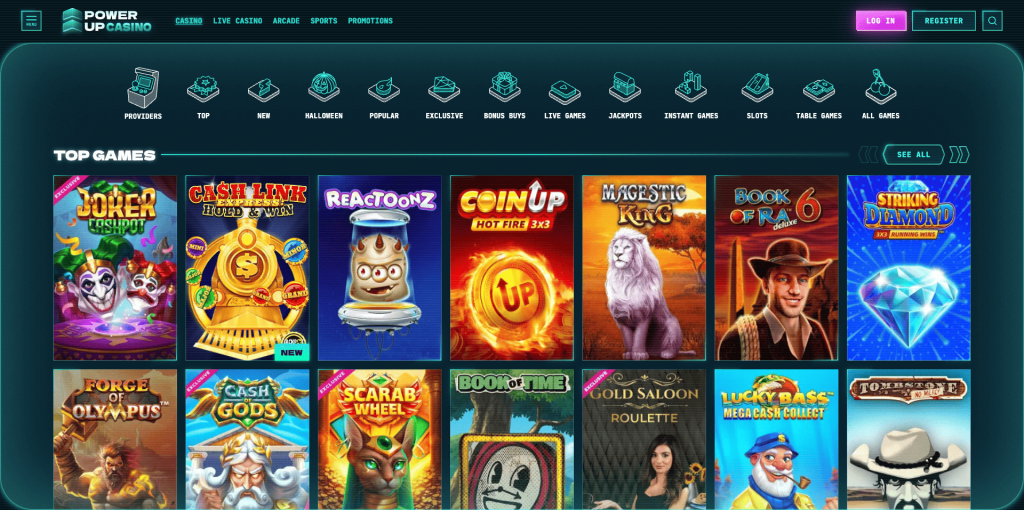Go to next Top Games page arrows
The image size is (1024, 510).
[959, 155]
